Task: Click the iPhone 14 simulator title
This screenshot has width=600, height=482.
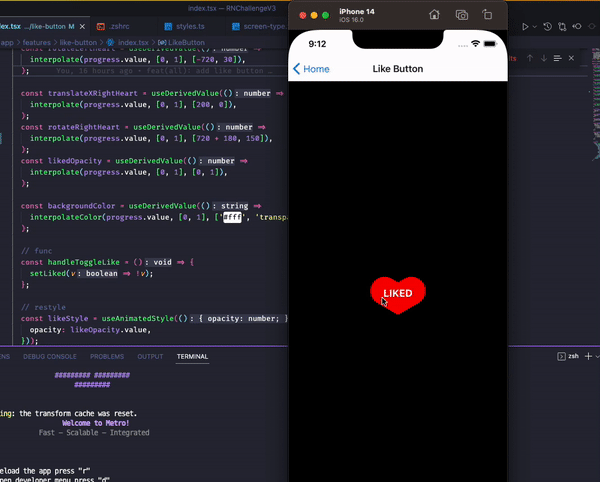Action: click(357, 11)
